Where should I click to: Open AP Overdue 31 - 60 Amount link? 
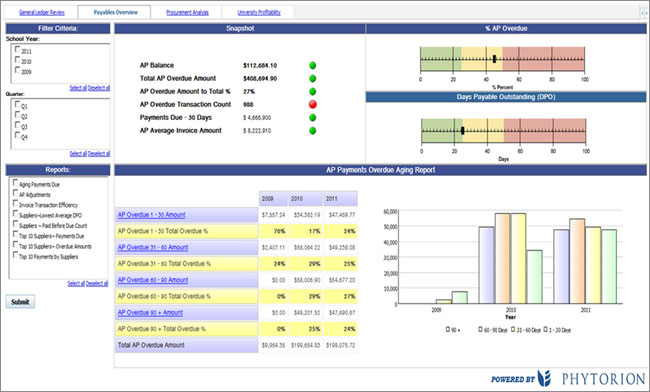(x=153, y=247)
